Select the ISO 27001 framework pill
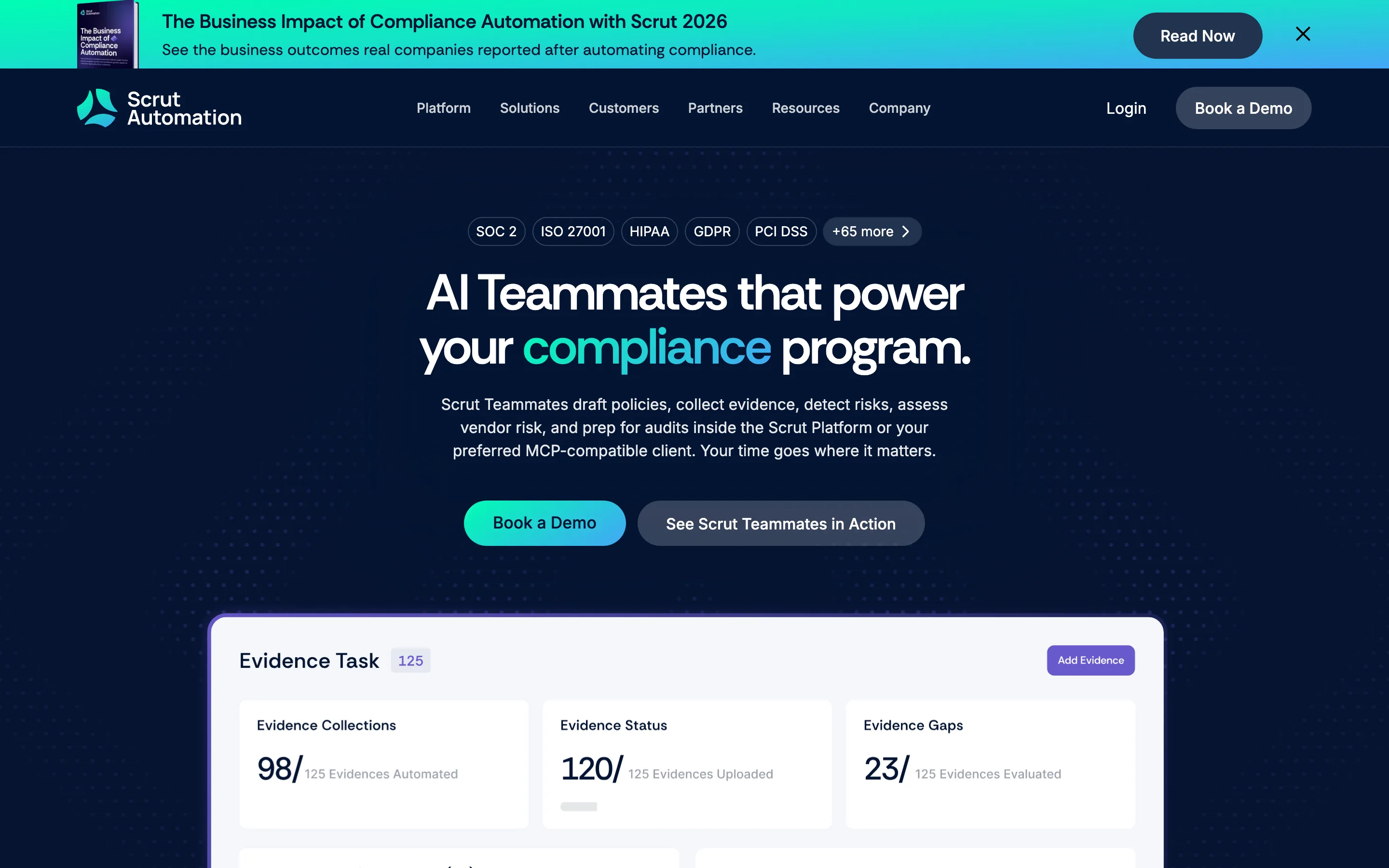The width and height of the screenshot is (1389, 868). tap(573, 231)
